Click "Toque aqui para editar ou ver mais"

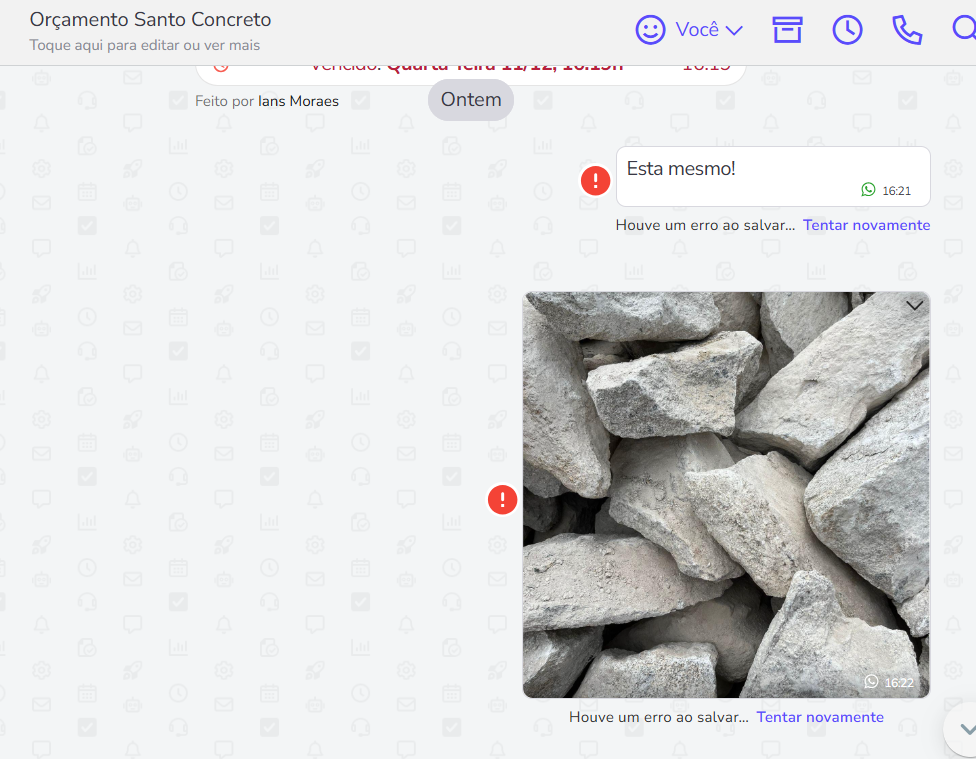(144, 45)
